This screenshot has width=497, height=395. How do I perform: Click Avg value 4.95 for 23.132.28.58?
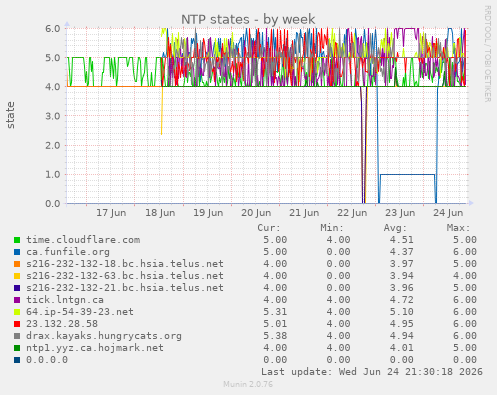coord(401,324)
